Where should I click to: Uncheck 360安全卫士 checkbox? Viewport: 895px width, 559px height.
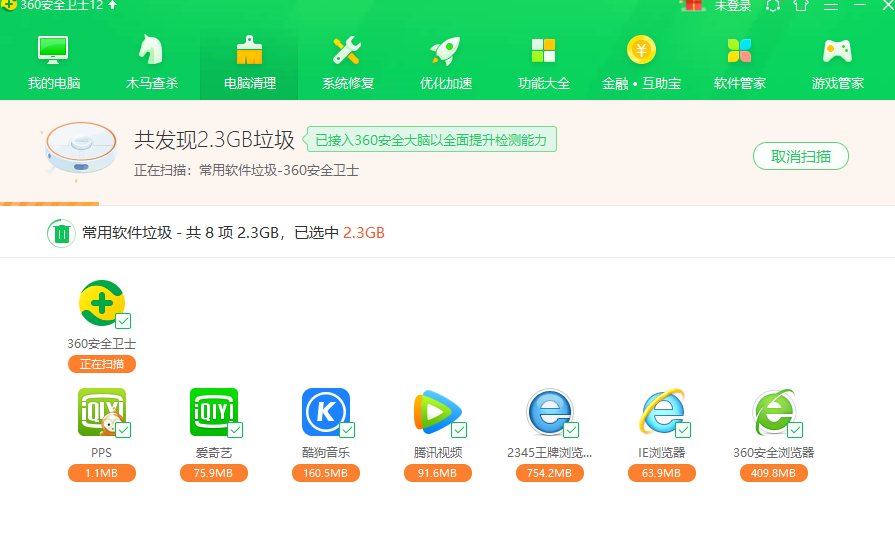tap(123, 321)
